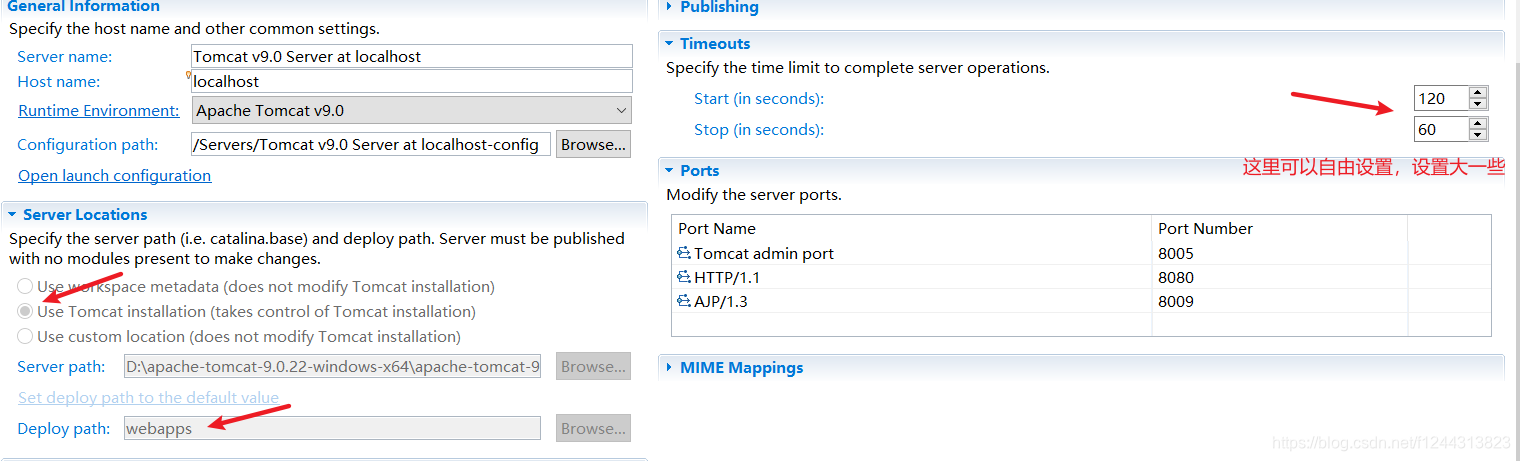Screen dimensions: 1520x461
Task: Collapse the Ports section
Action: (669, 171)
